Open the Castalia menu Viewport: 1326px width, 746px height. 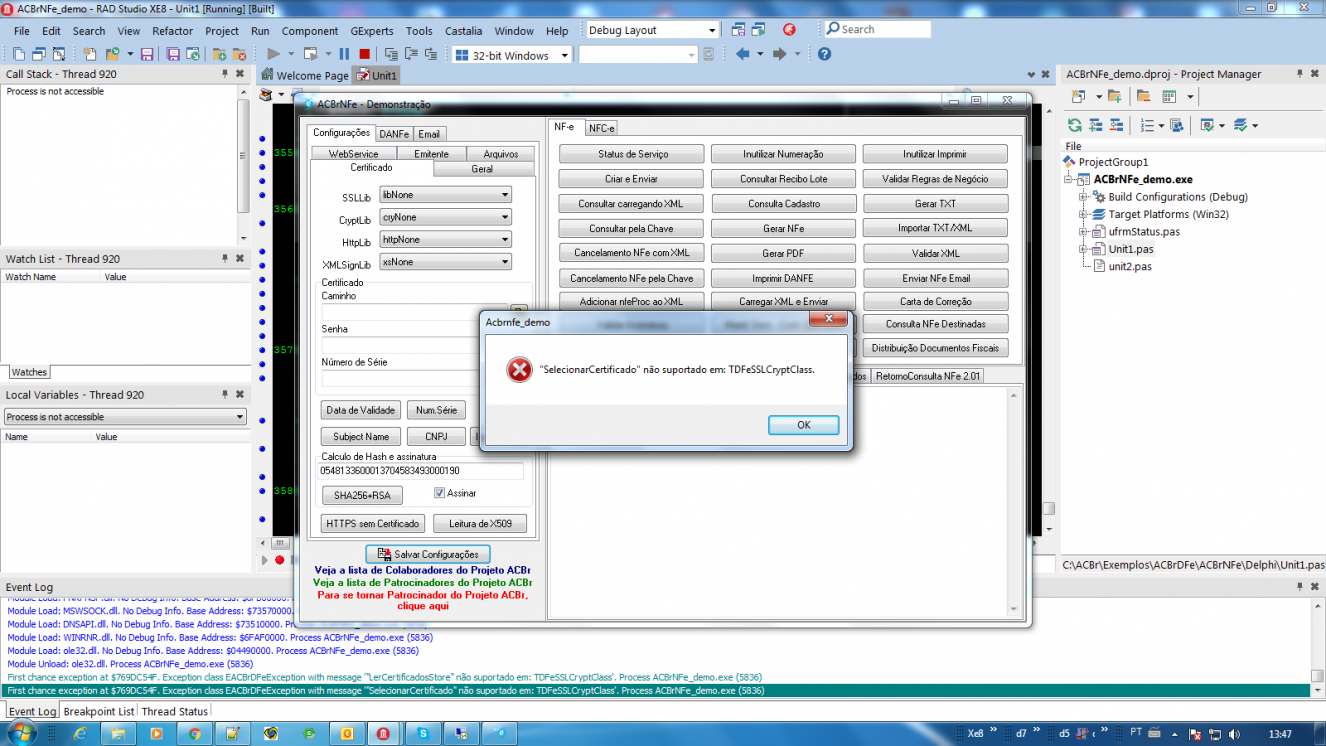click(463, 31)
